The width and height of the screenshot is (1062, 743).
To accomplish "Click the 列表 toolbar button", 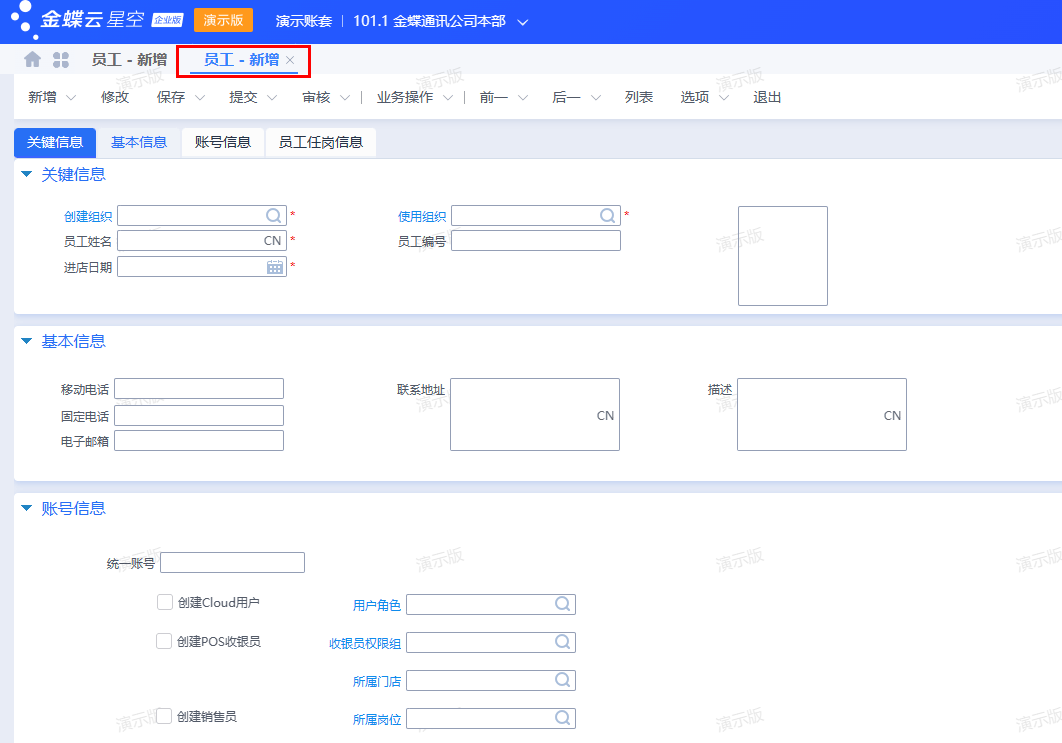I will pos(639,97).
